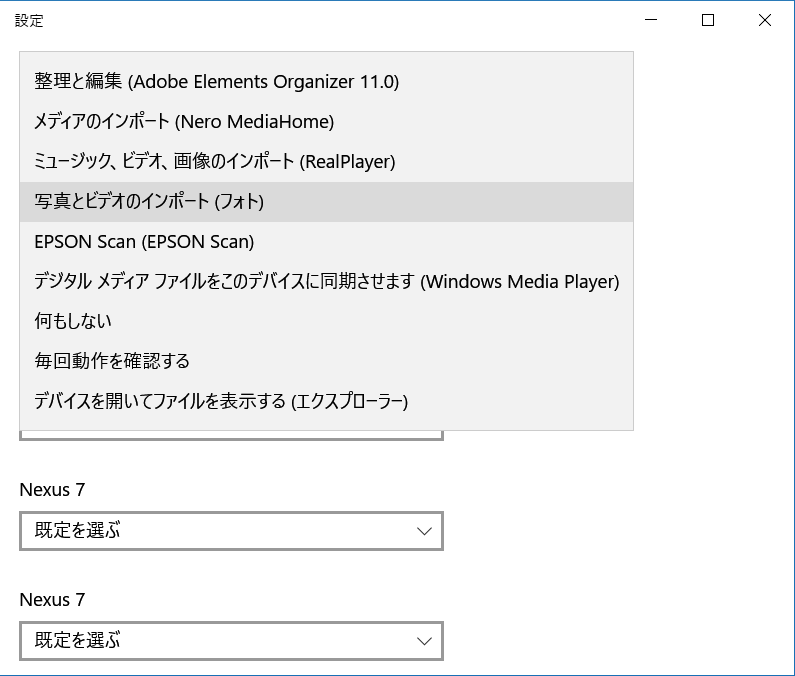Pick the RealPlayer import option
This screenshot has height=676, width=795.
(x=327, y=162)
